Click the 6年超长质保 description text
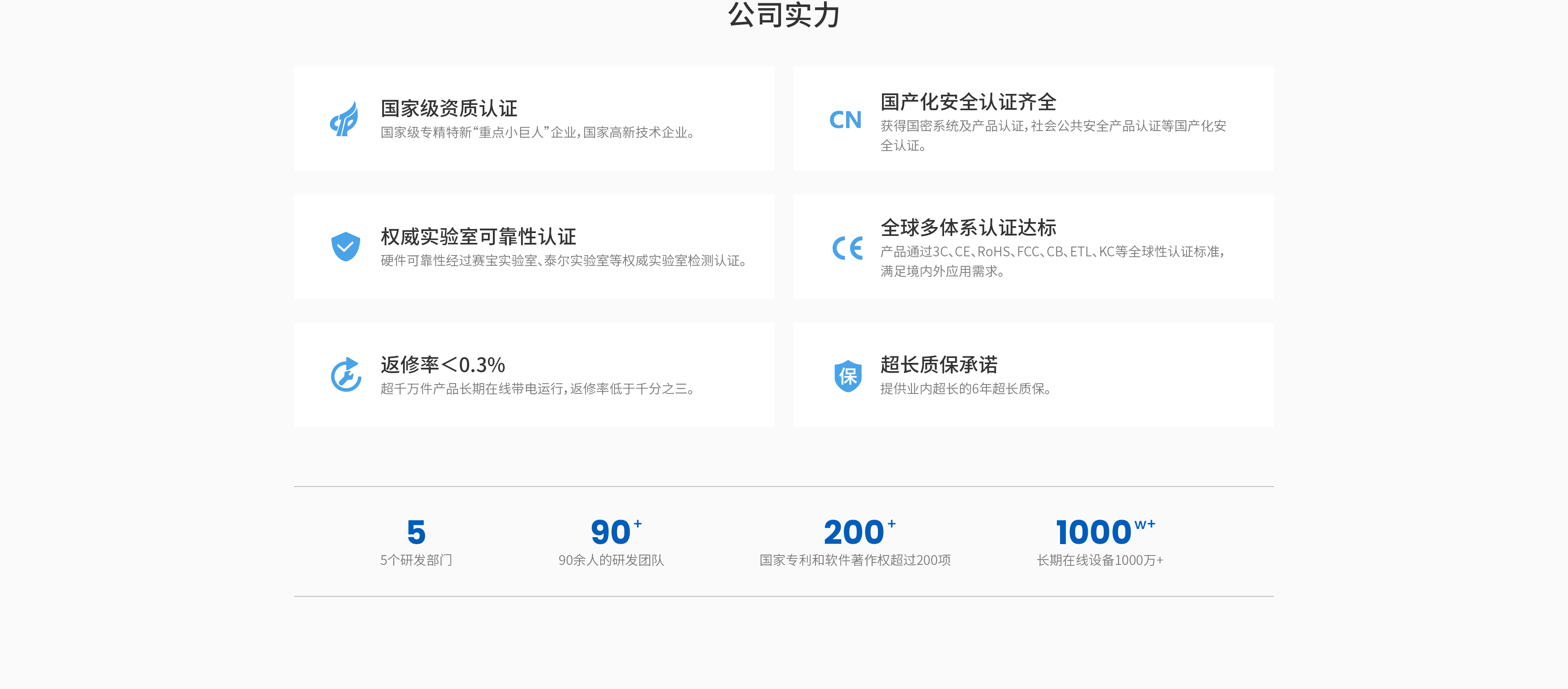The image size is (1568, 689). (x=965, y=388)
